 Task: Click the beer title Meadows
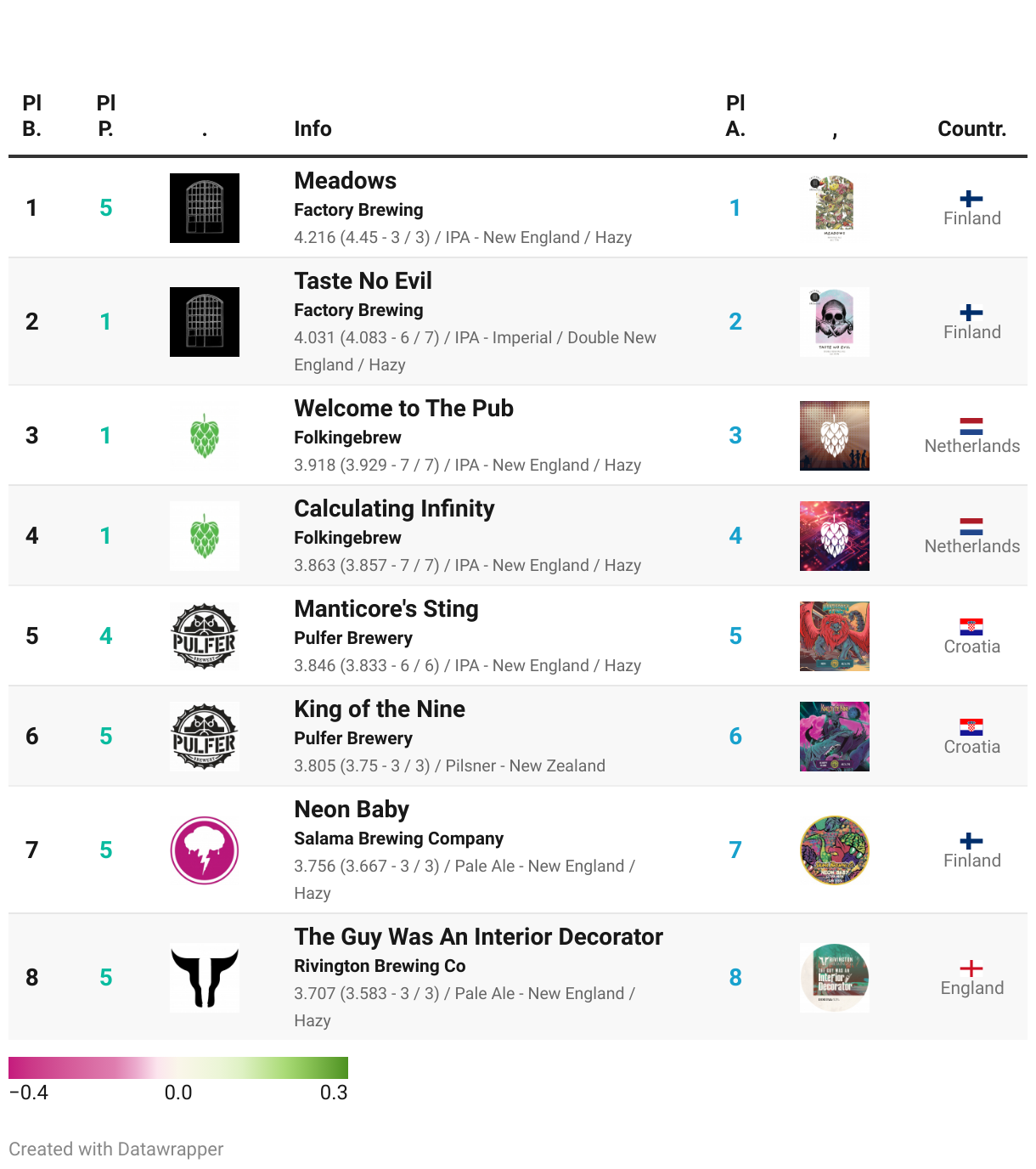pyautogui.click(x=345, y=181)
